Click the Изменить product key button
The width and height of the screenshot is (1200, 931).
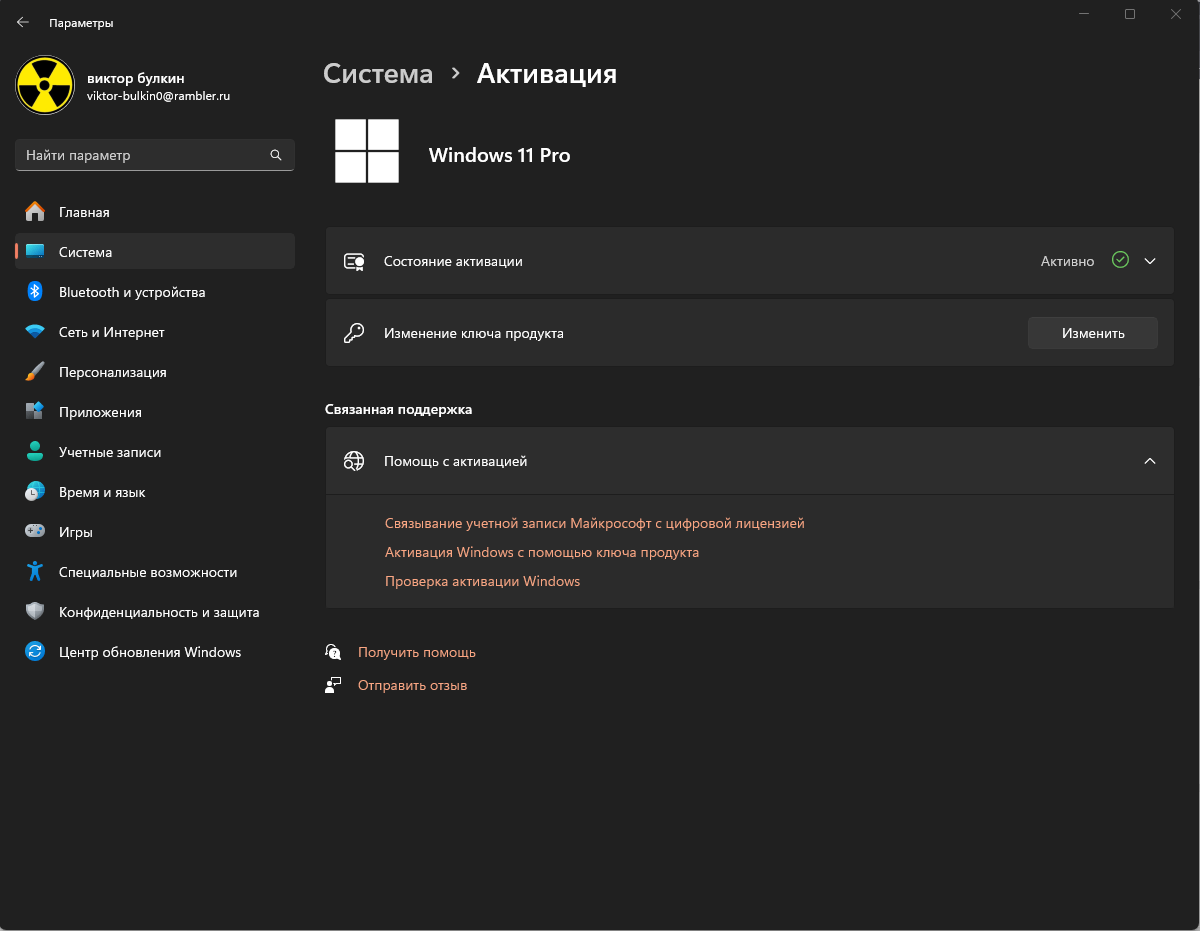(1093, 333)
